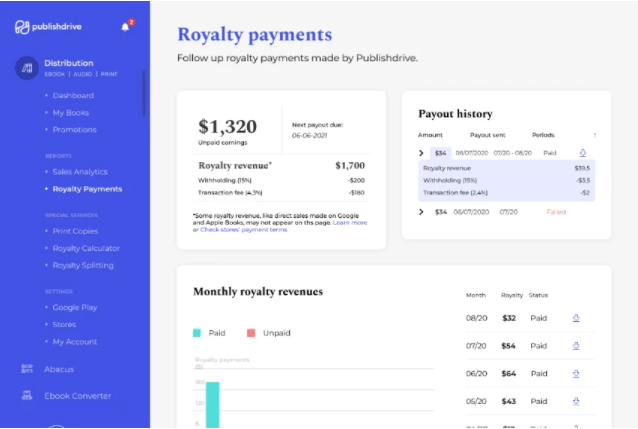Image resolution: width=638 pixels, height=429 pixels.
Task: Open the Dashboard menu item
Action: click(x=73, y=95)
